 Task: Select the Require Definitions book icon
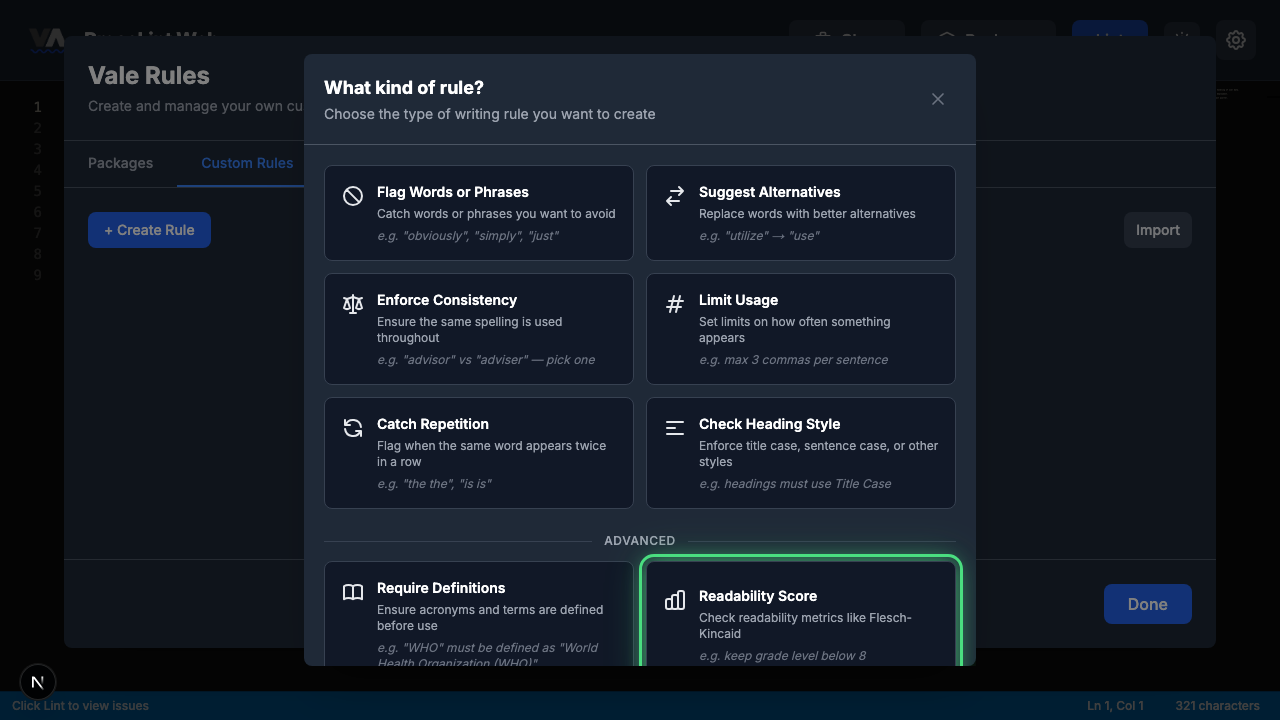point(353,592)
